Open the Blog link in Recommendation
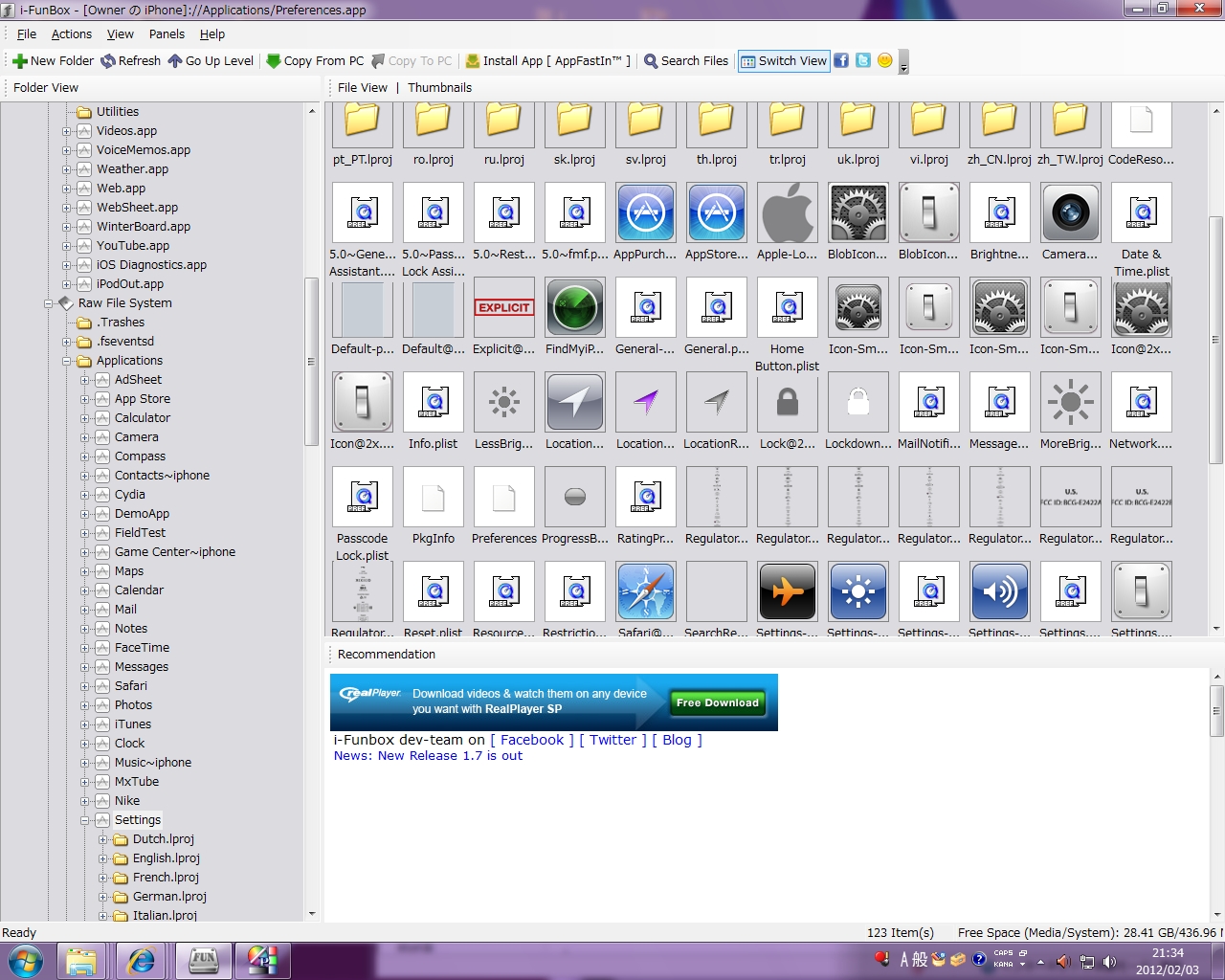Image resolution: width=1225 pixels, height=980 pixels. (x=677, y=740)
